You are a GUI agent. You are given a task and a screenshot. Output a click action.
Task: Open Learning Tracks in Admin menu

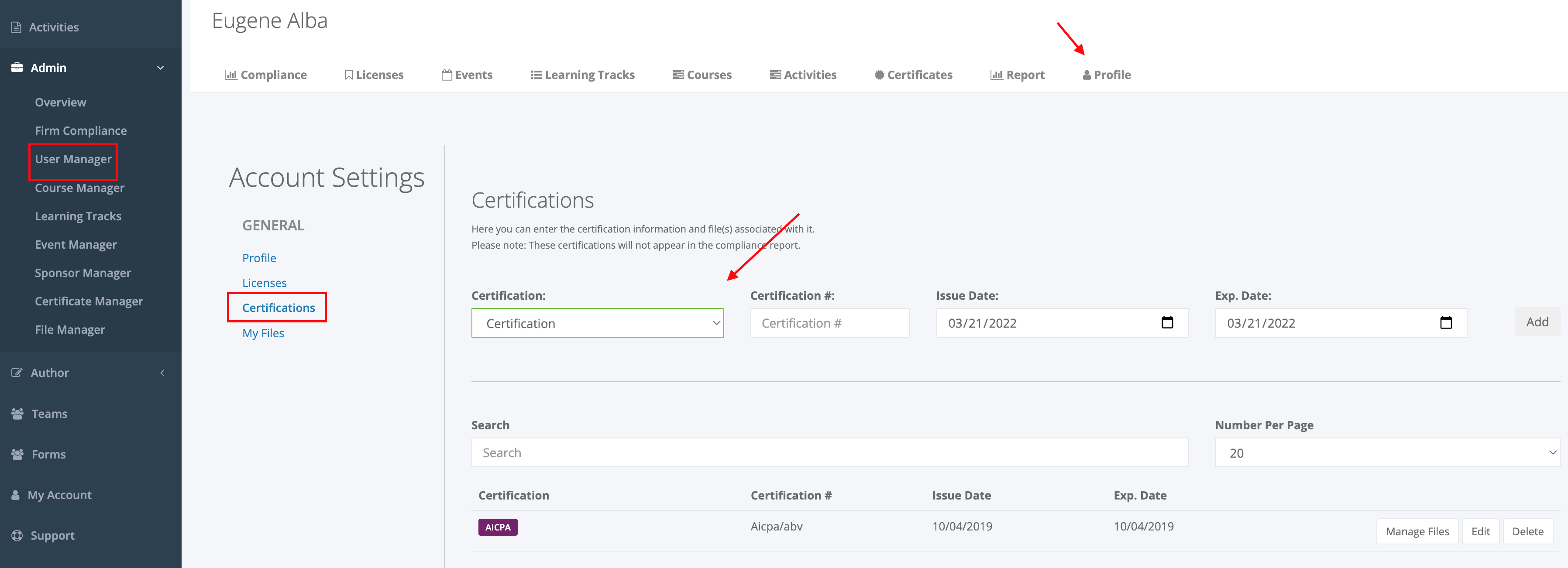[x=78, y=216]
